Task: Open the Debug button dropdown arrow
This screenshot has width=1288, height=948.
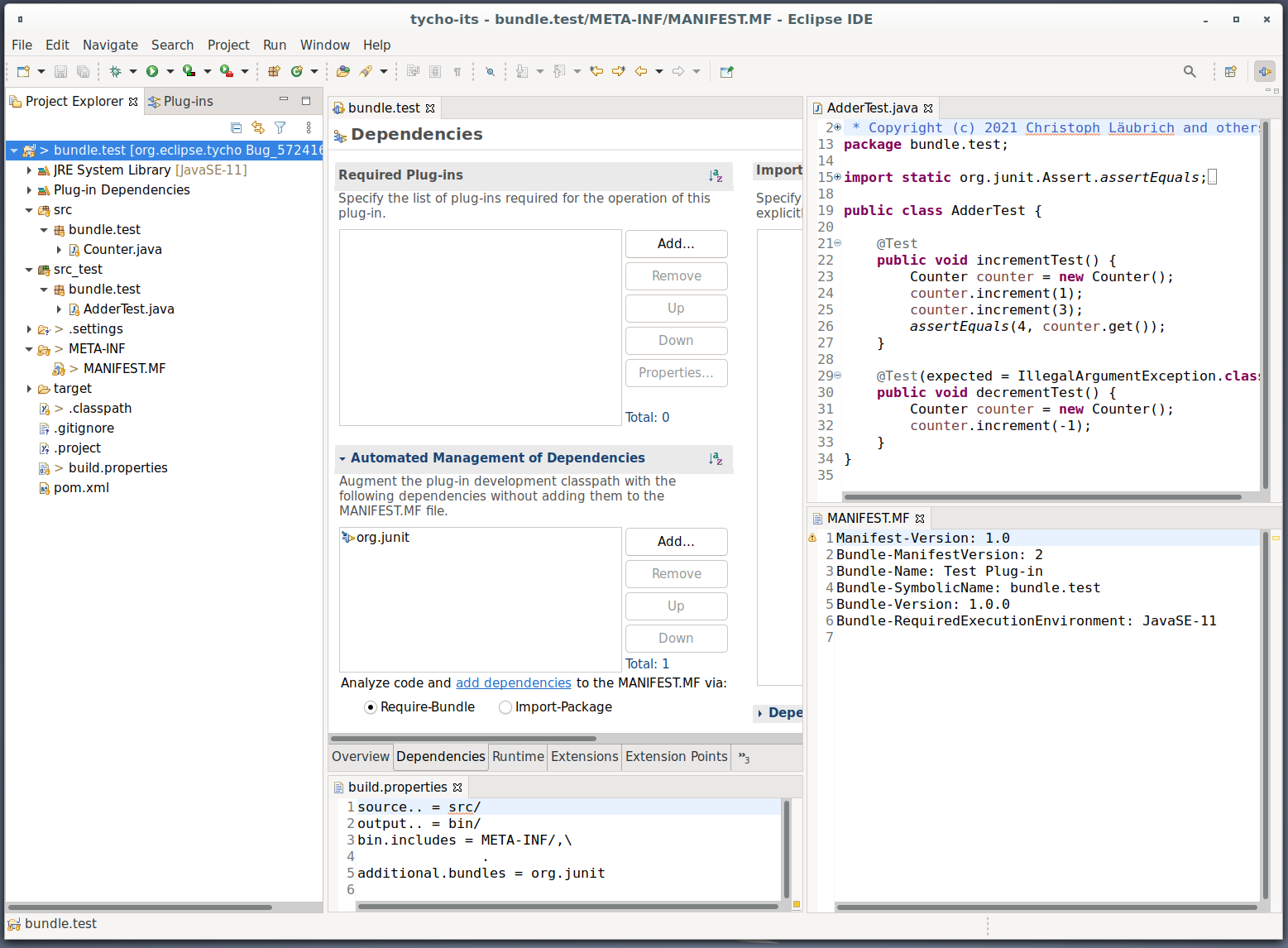Action: point(132,72)
